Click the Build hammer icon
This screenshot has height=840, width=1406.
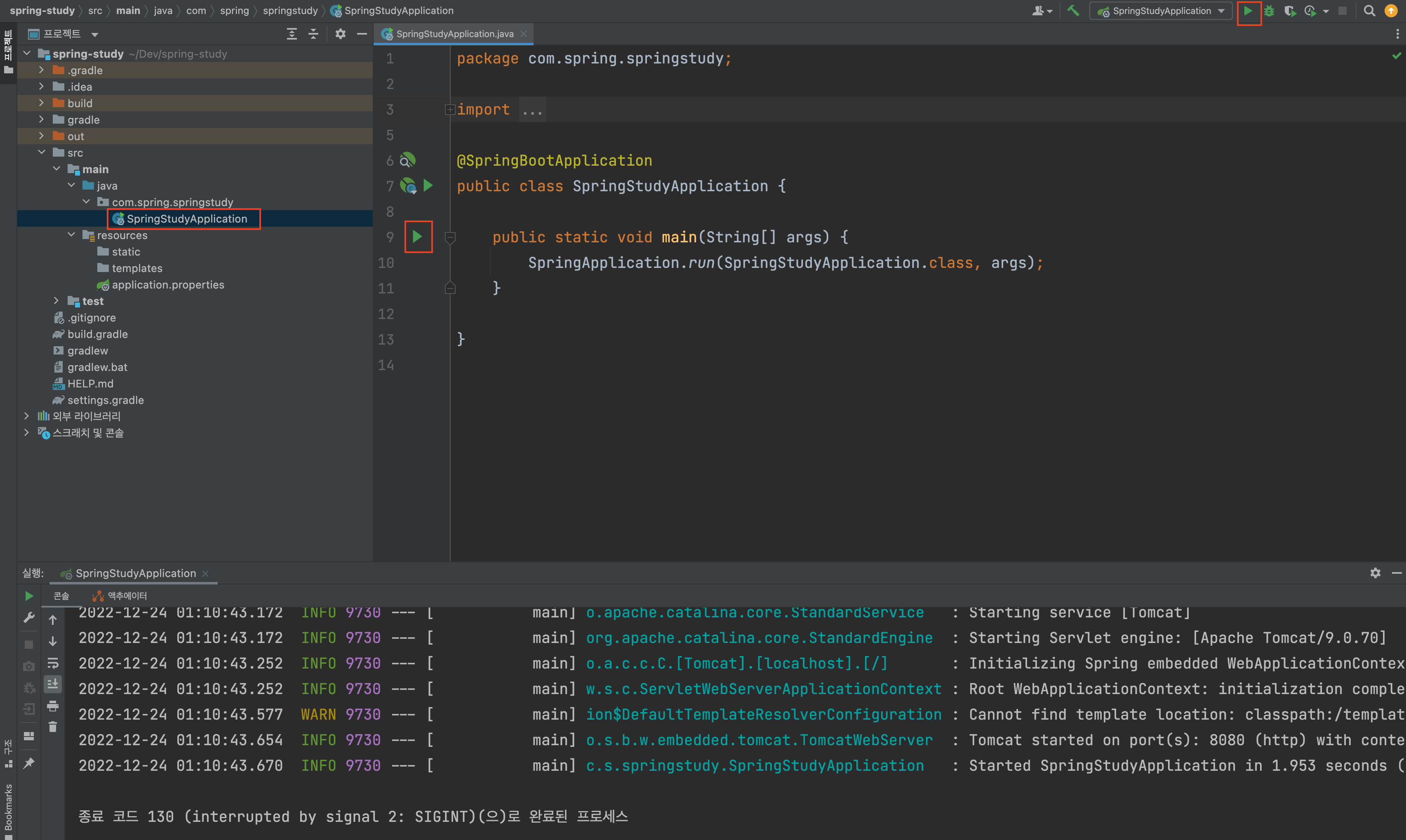(1072, 11)
